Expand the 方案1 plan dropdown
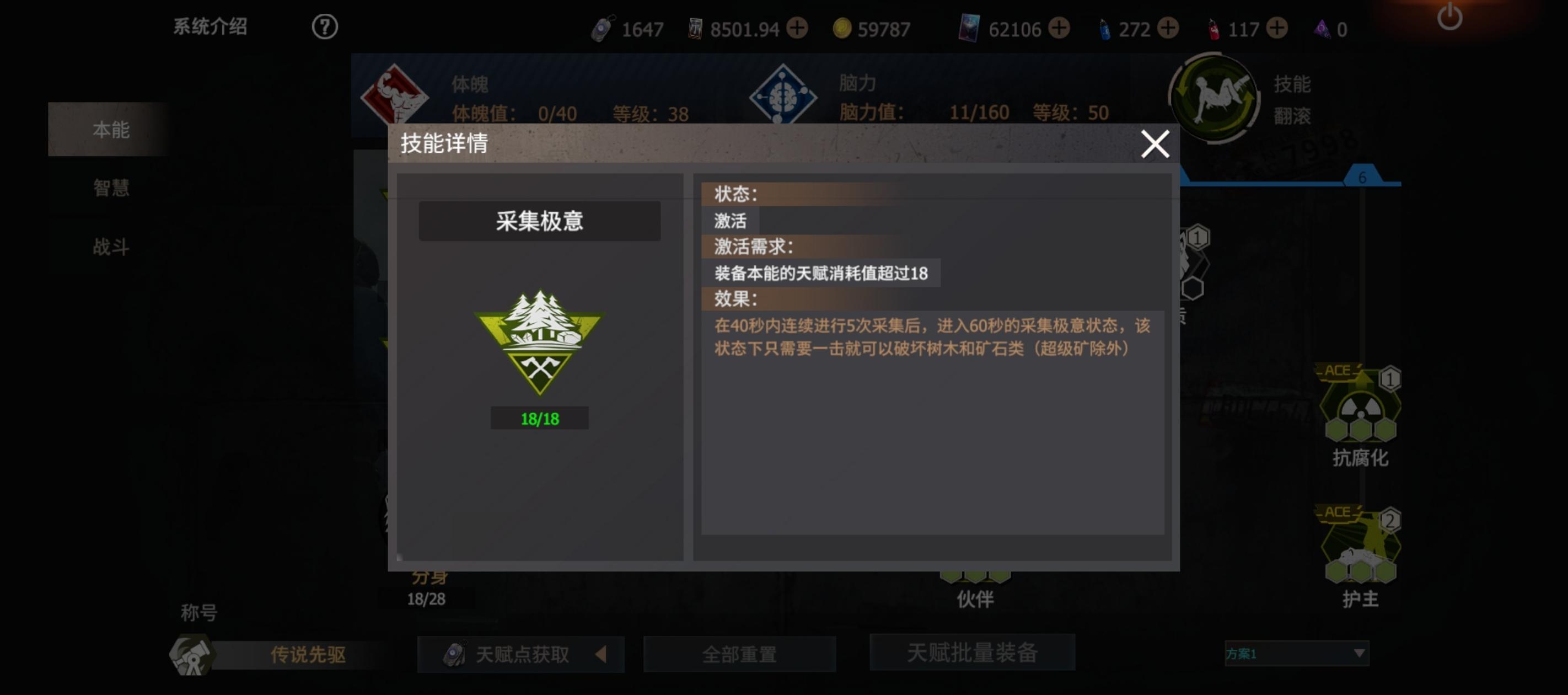This screenshot has width=1568, height=695. (1297, 654)
